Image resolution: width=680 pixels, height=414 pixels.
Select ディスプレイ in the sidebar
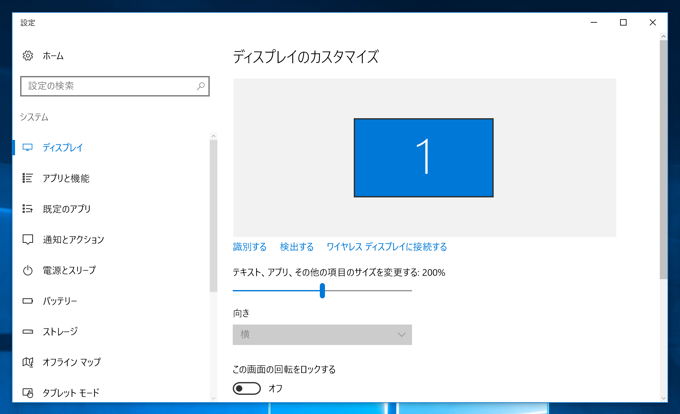pos(62,147)
